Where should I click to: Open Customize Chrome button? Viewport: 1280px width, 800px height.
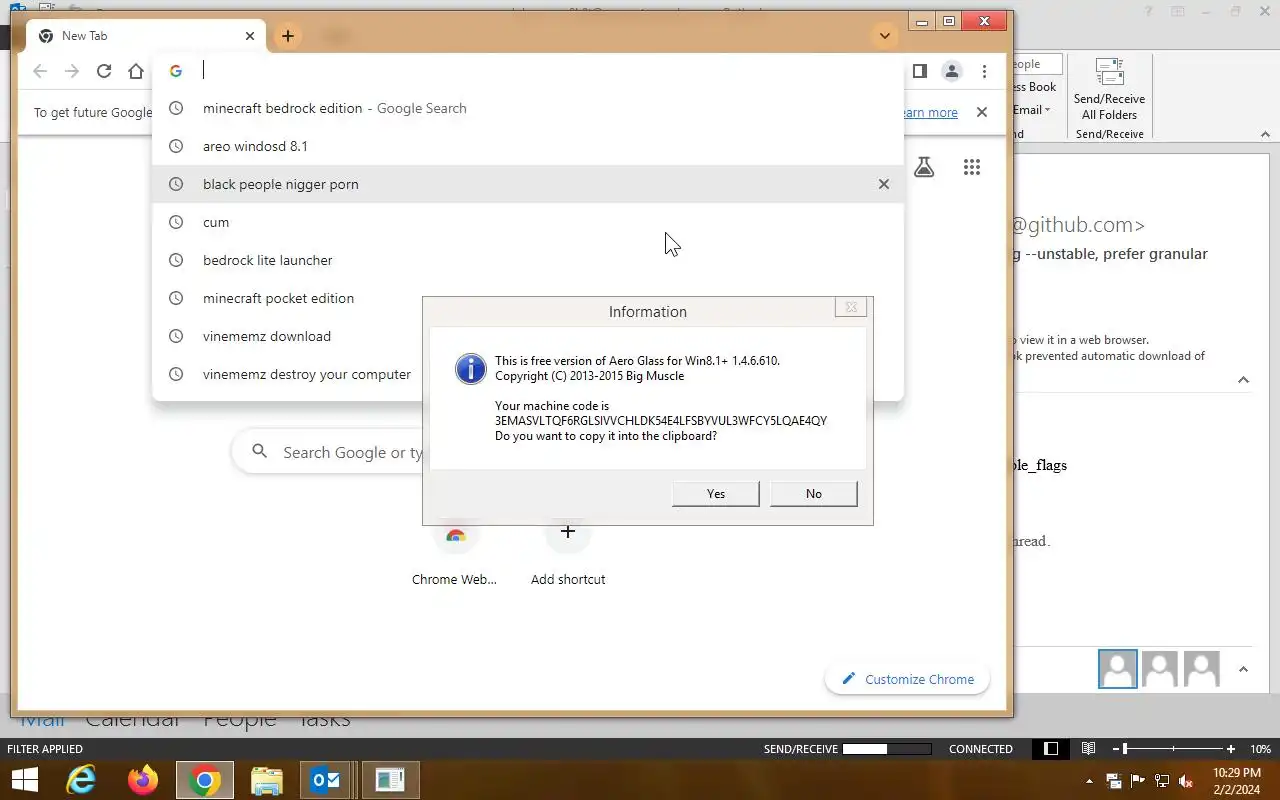(907, 679)
